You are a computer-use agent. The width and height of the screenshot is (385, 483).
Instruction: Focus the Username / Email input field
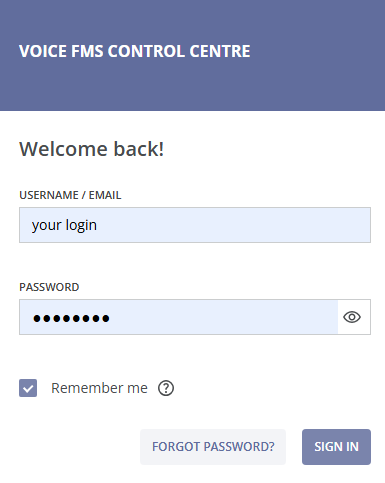tap(195, 225)
